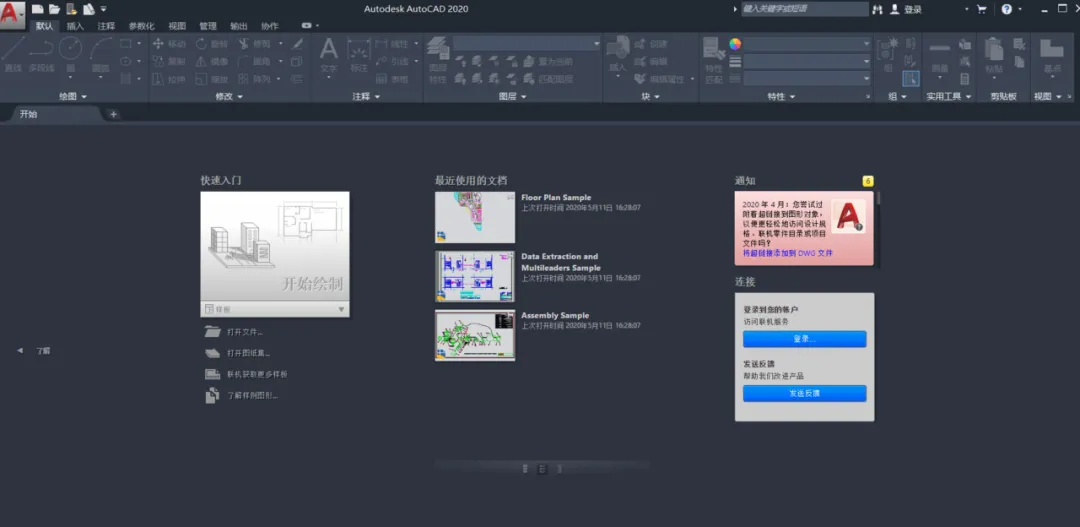Click the 了解样例图形 link
Screen dimensions: 1080x527
[253, 395]
